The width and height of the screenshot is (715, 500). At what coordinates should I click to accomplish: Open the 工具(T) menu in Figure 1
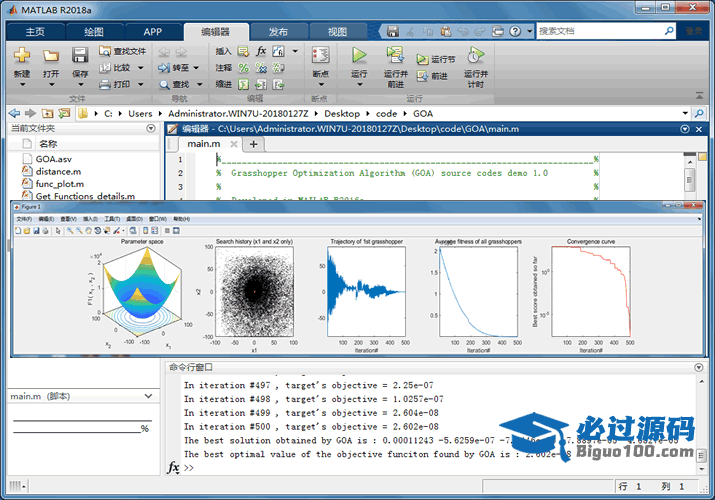pyautogui.click(x=112, y=219)
